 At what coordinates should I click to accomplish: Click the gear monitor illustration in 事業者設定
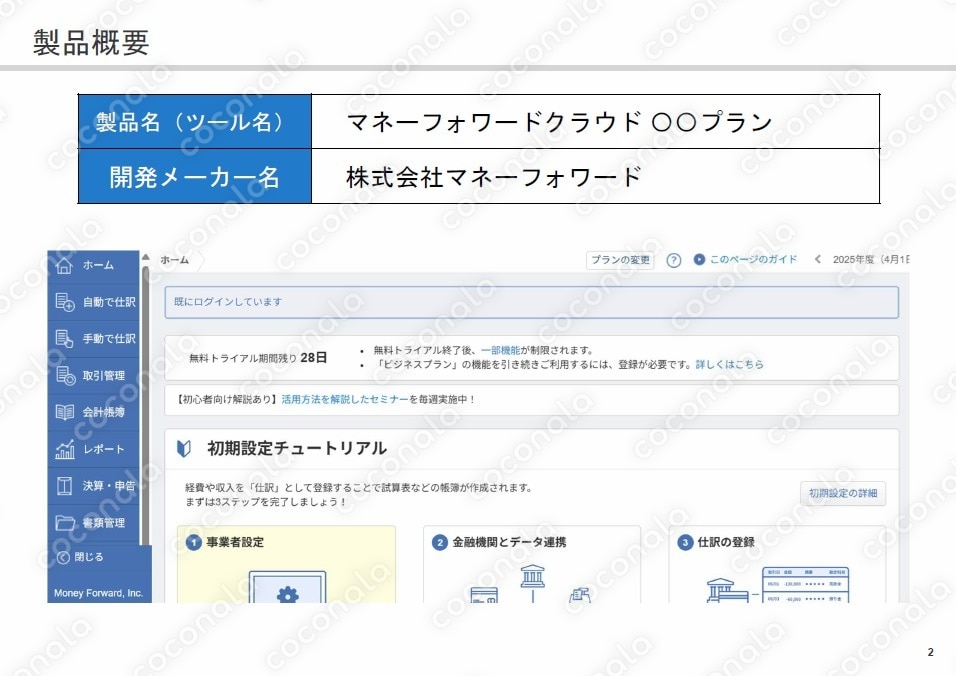pos(287,587)
